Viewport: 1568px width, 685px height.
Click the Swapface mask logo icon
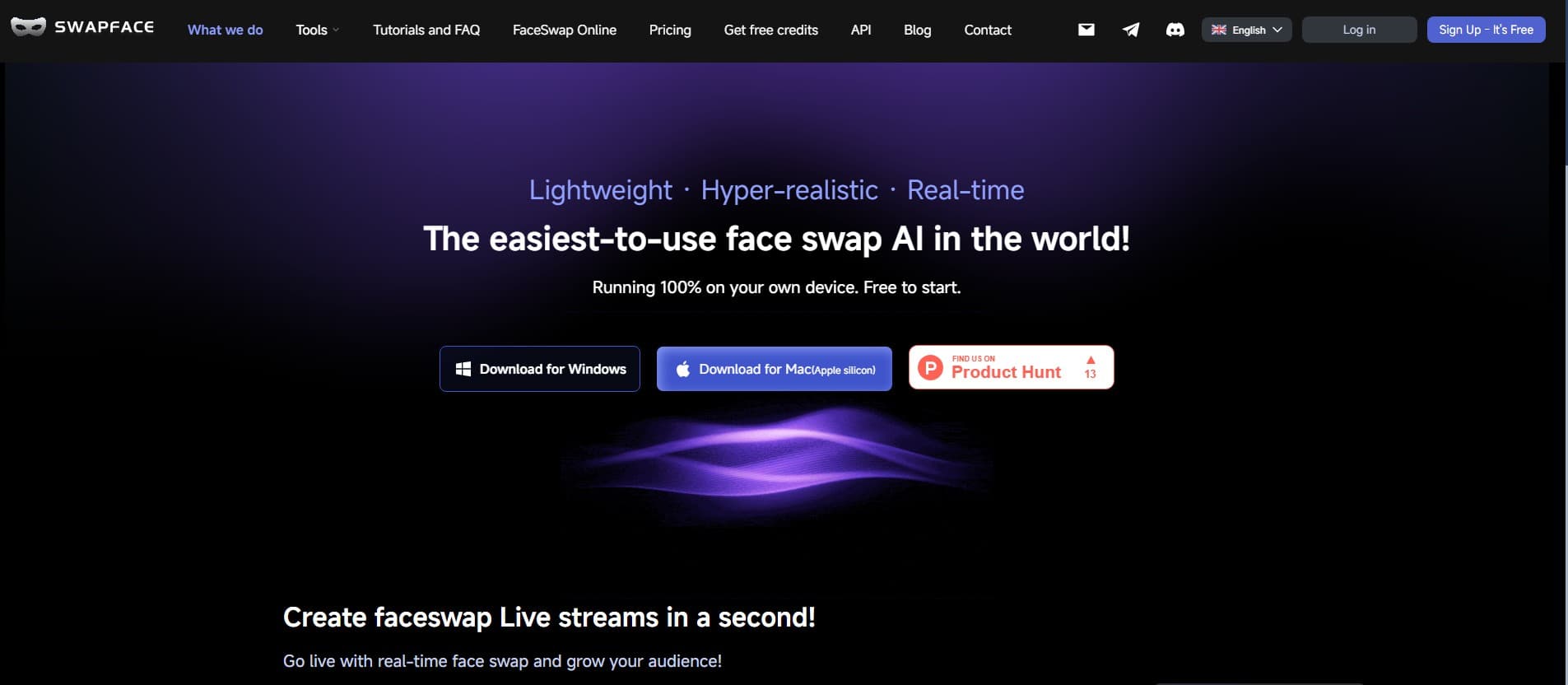coord(28,28)
